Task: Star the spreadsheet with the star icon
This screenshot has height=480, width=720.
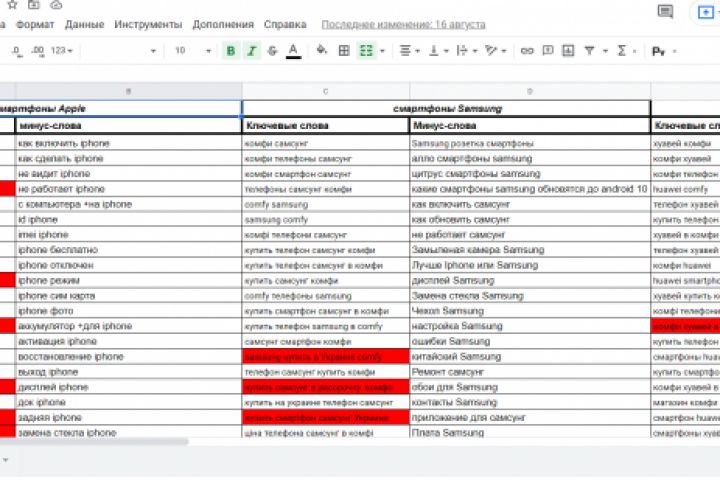Action: 12,4
